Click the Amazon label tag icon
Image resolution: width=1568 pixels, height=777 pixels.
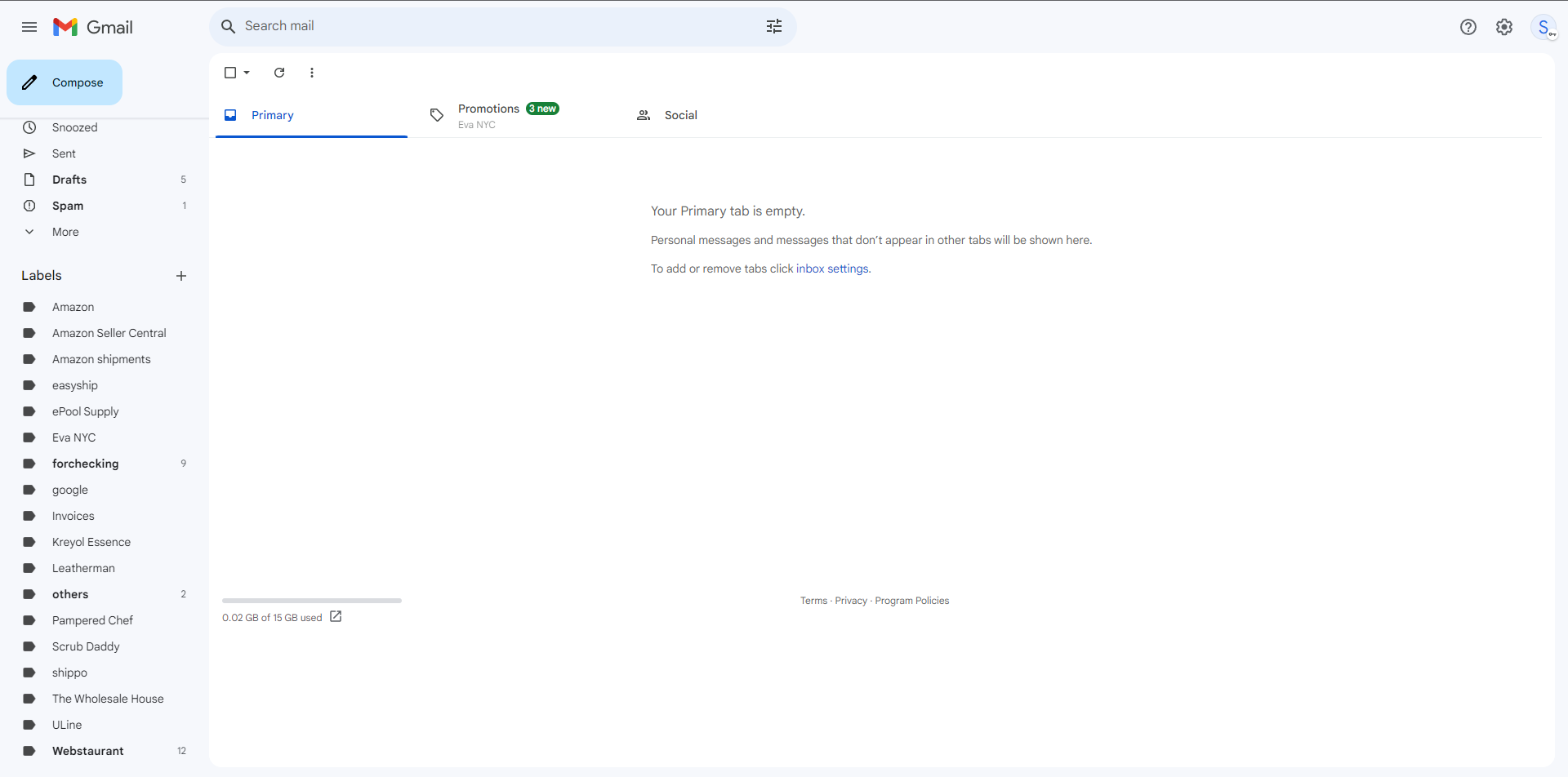point(29,307)
